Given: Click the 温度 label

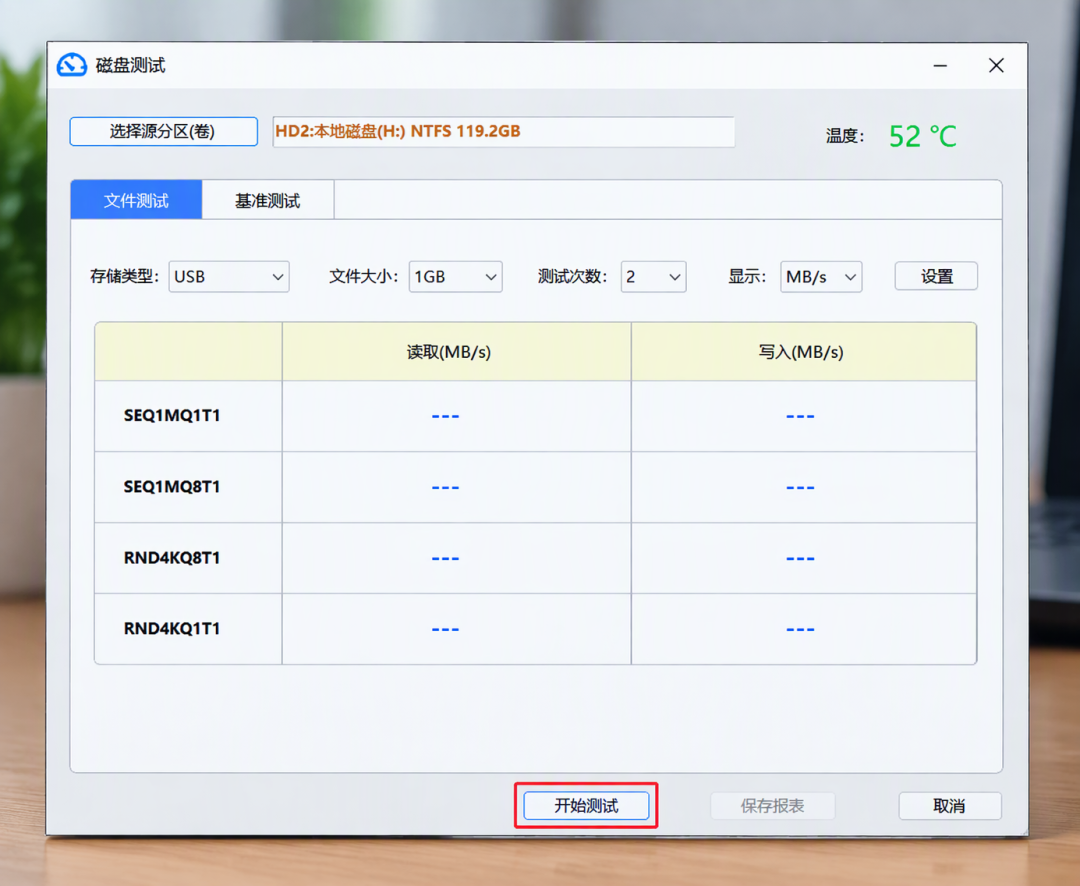Looking at the screenshot, I should pos(845,136).
